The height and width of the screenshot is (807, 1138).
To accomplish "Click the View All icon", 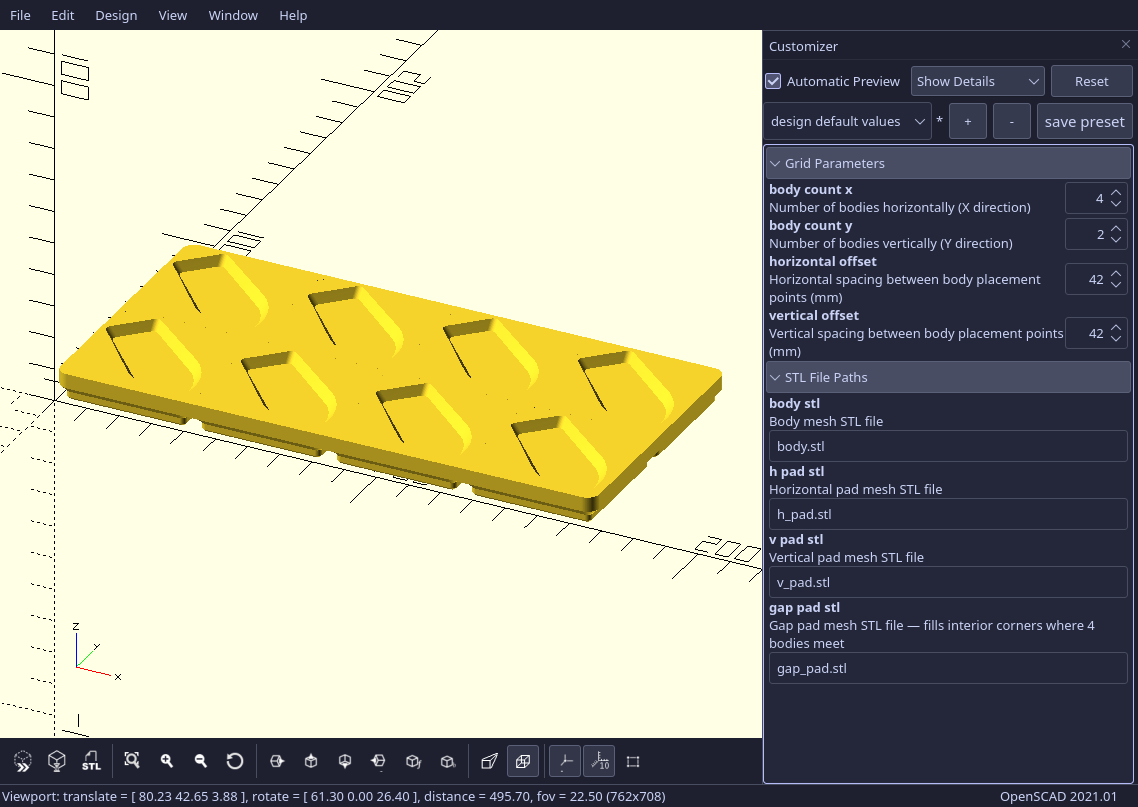I will pos(131,761).
